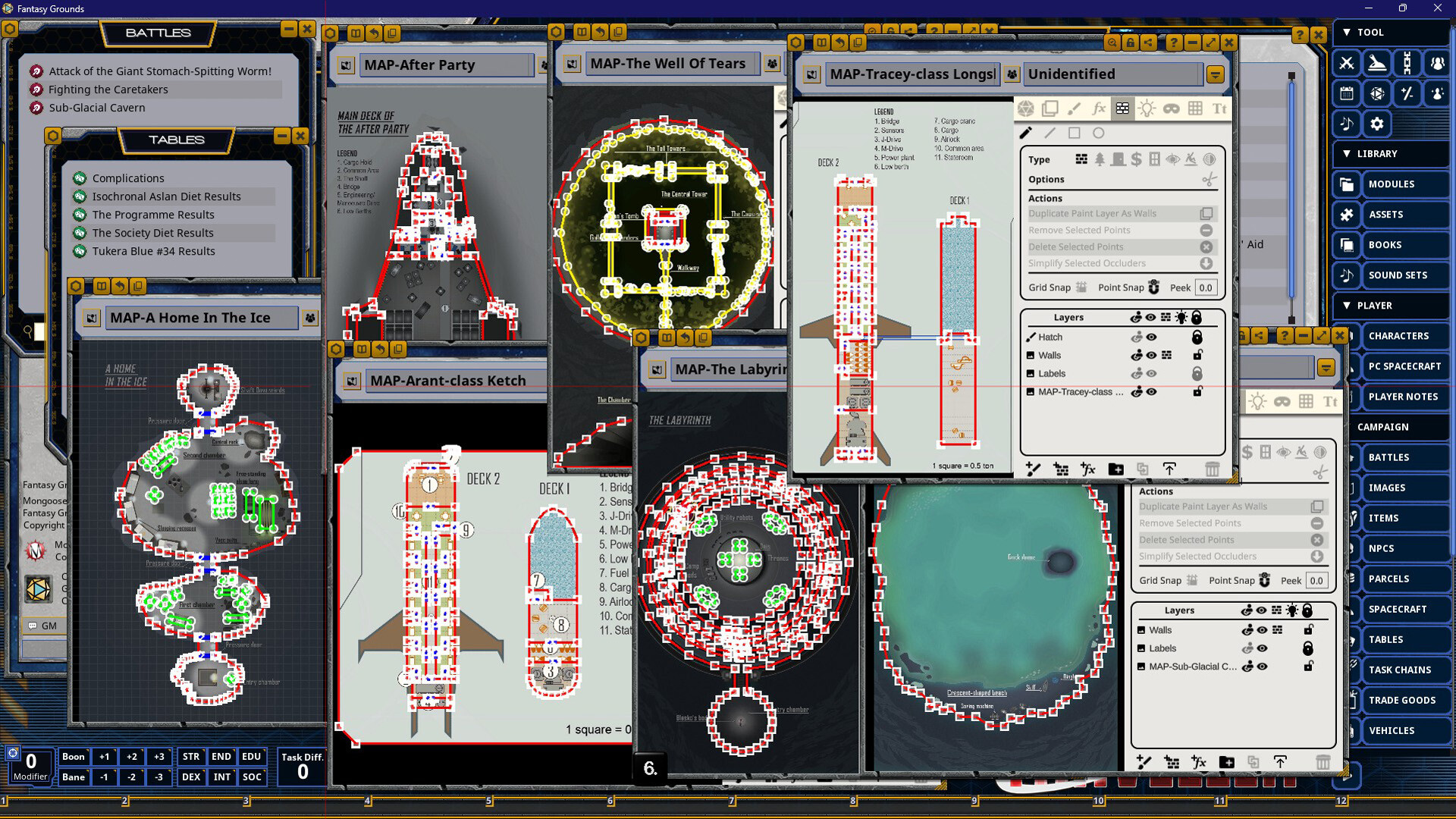The width and height of the screenshot is (1456, 819).
Task: Open the fx effects panel on the map window
Action: (x=1098, y=108)
